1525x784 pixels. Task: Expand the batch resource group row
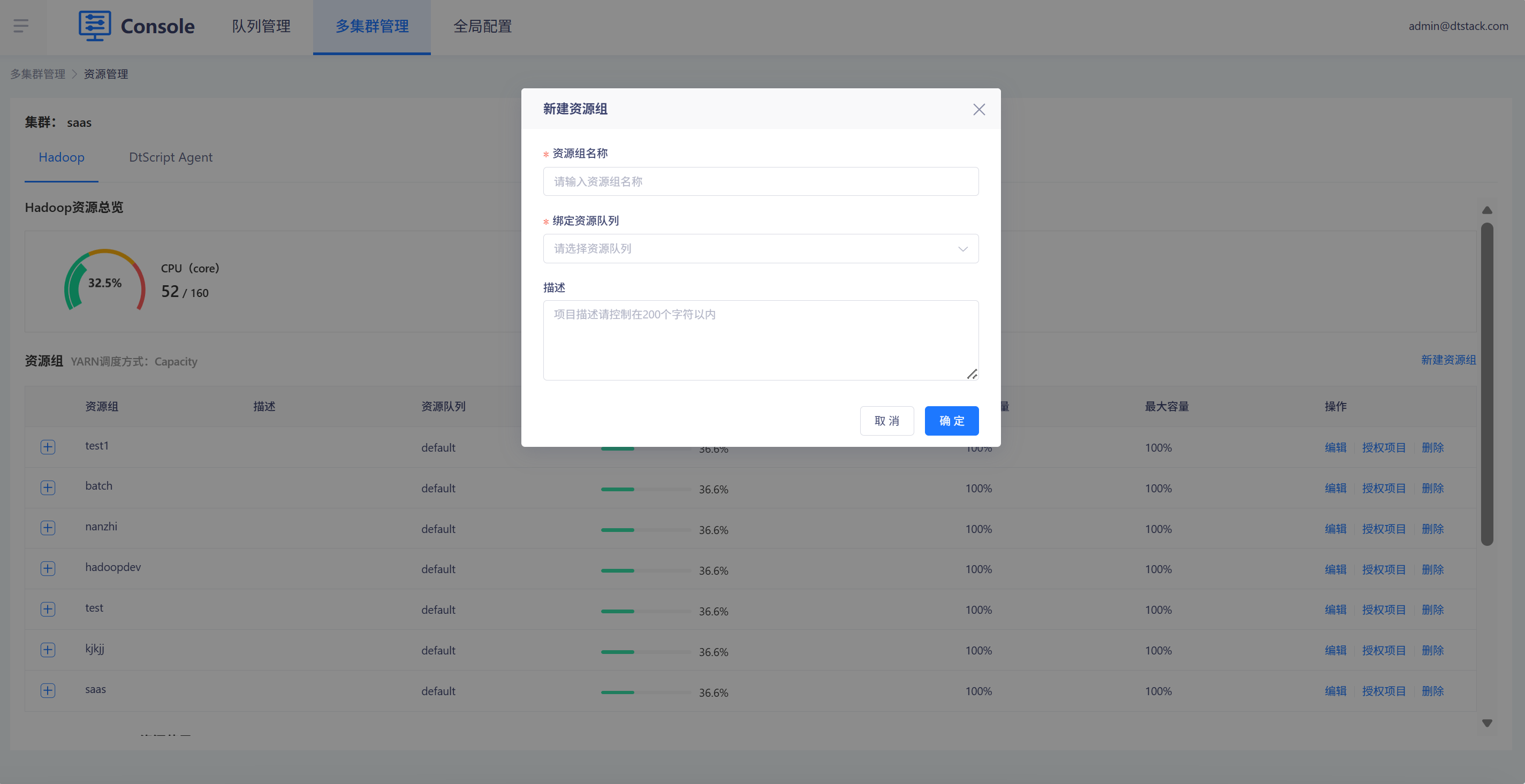pyautogui.click(x=48, y=488)
